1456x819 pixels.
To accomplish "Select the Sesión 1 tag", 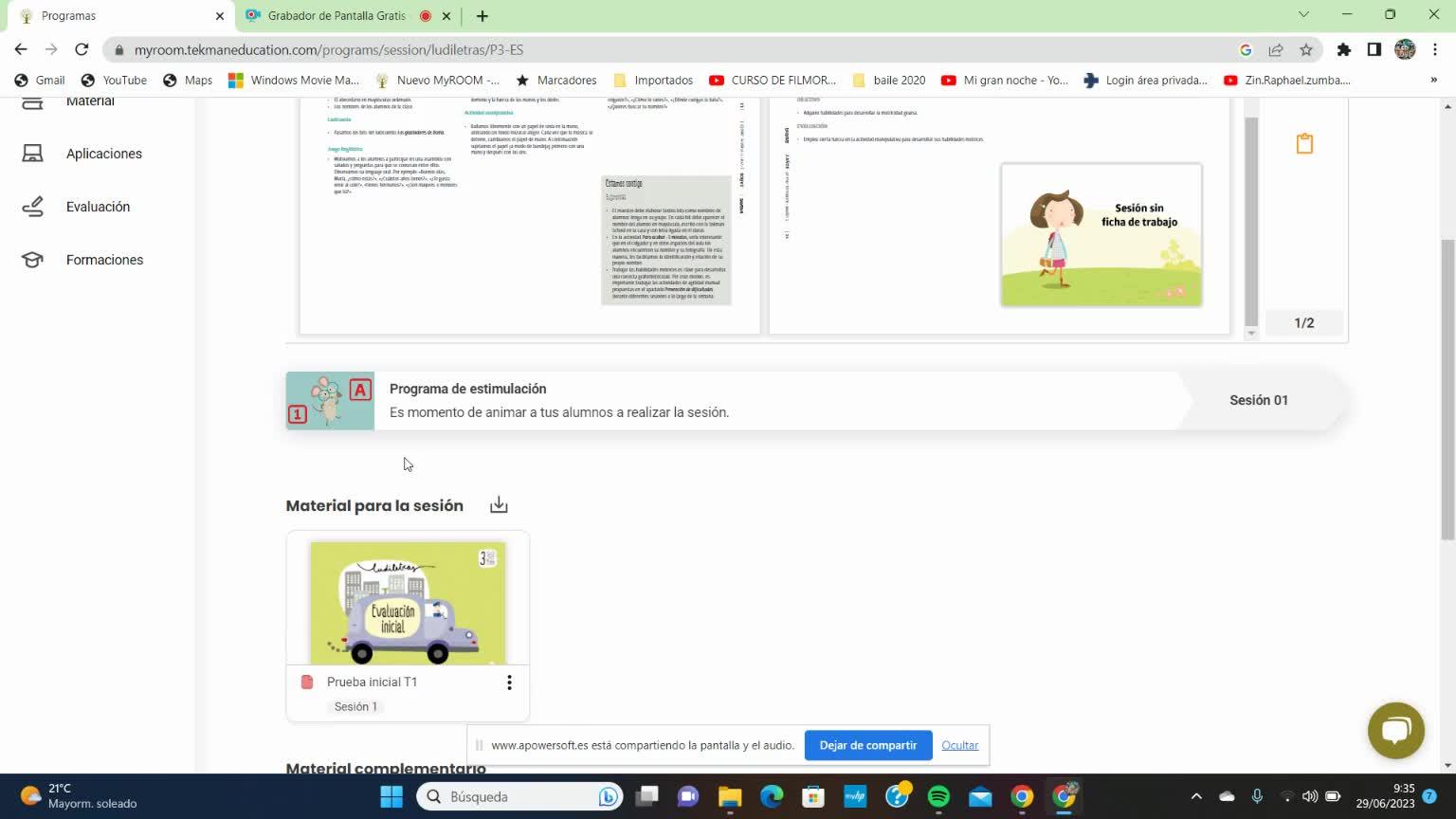I will click(355, 707).
